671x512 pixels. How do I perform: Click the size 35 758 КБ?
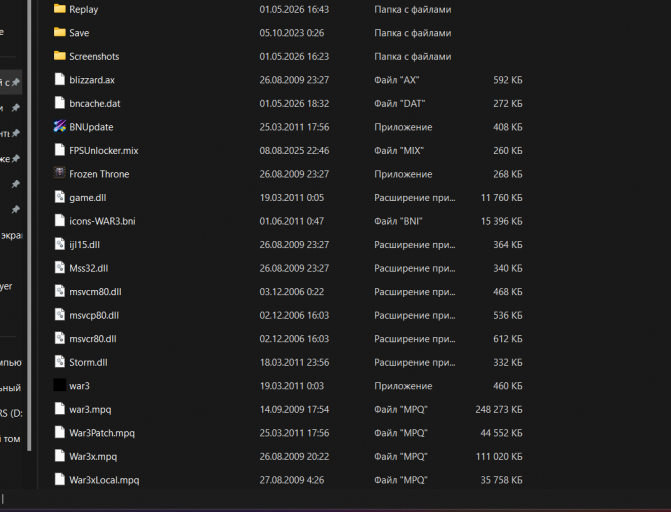click(502, 480)
